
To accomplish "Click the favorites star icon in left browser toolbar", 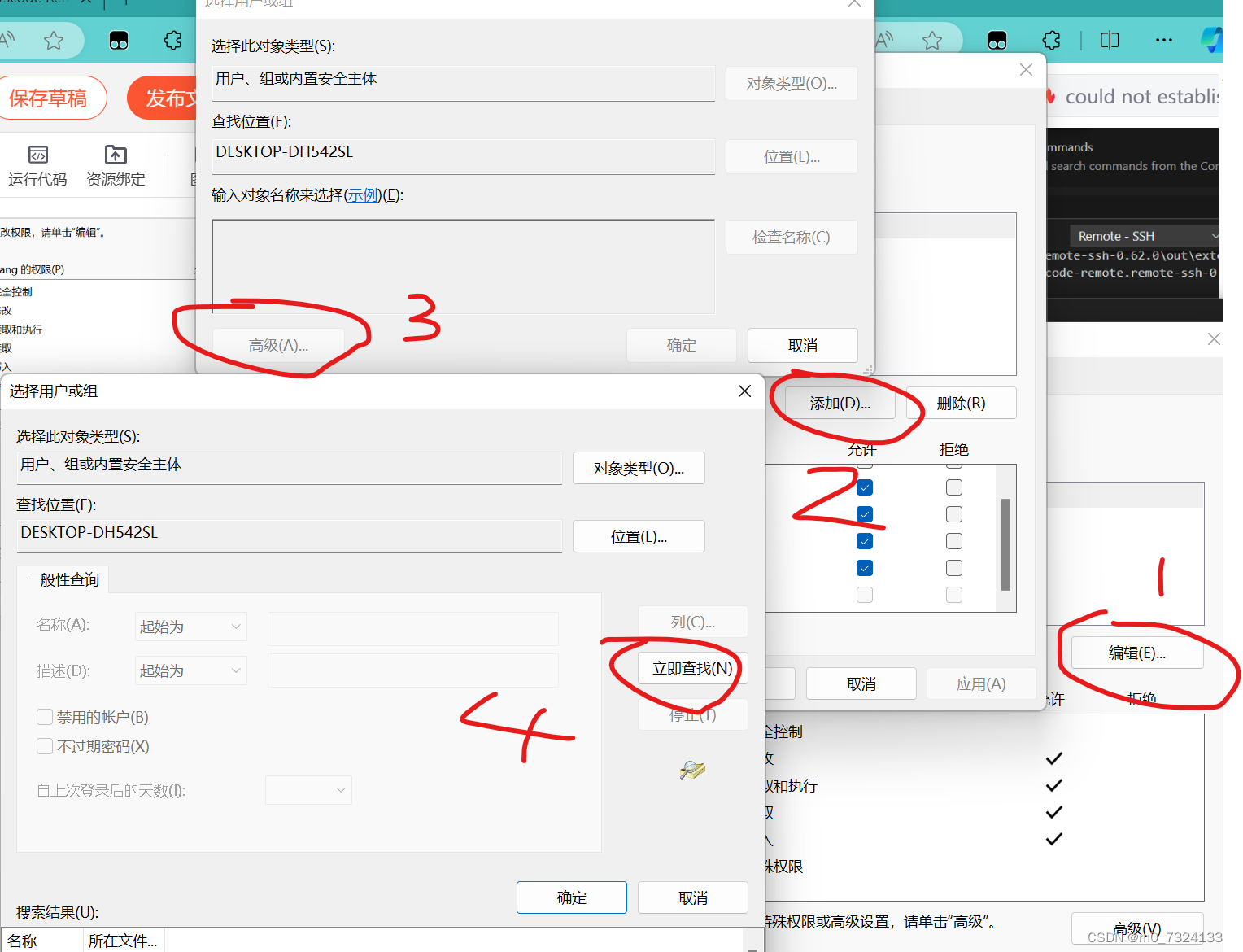I will pyautogui.click(x=54, y=41).
